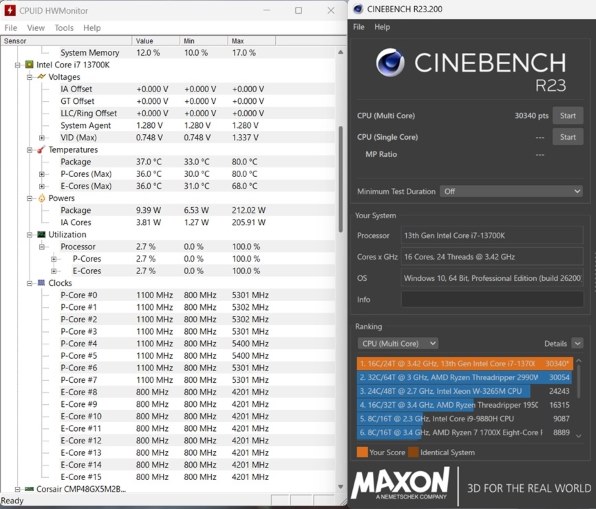596x509 pixels.
Task: Collapse the Temperatures branch
Action: point(29,150)
